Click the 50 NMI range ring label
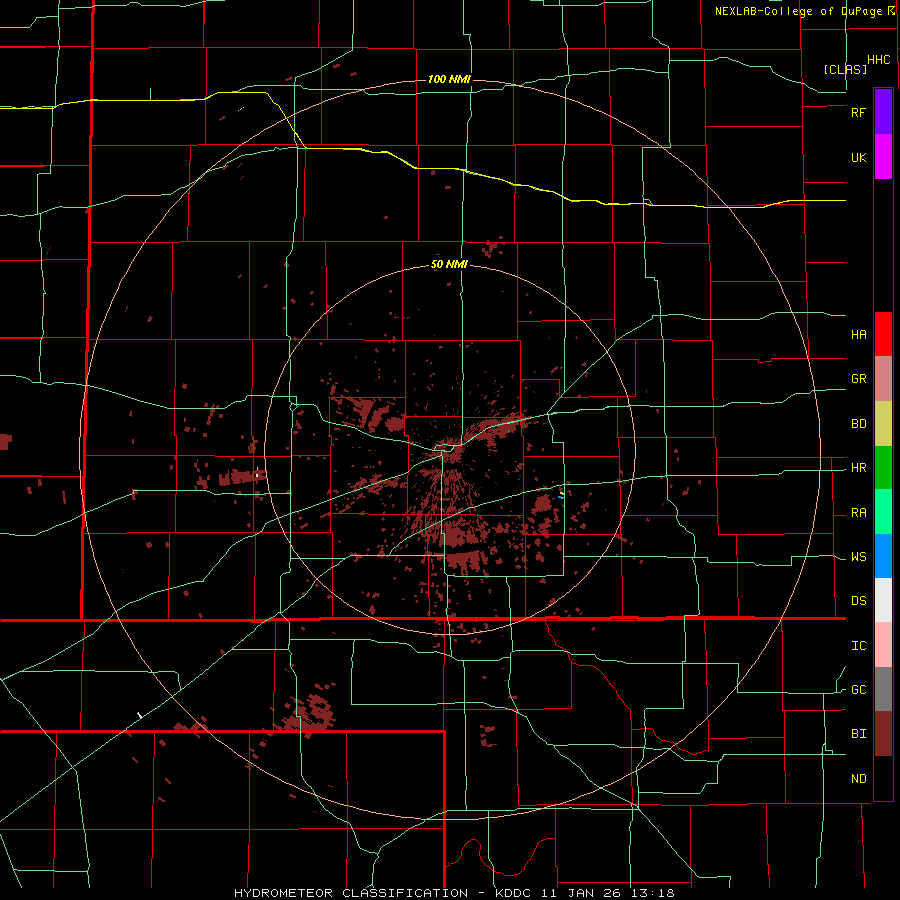Screen dimensions: 900x900 [449, 265]
